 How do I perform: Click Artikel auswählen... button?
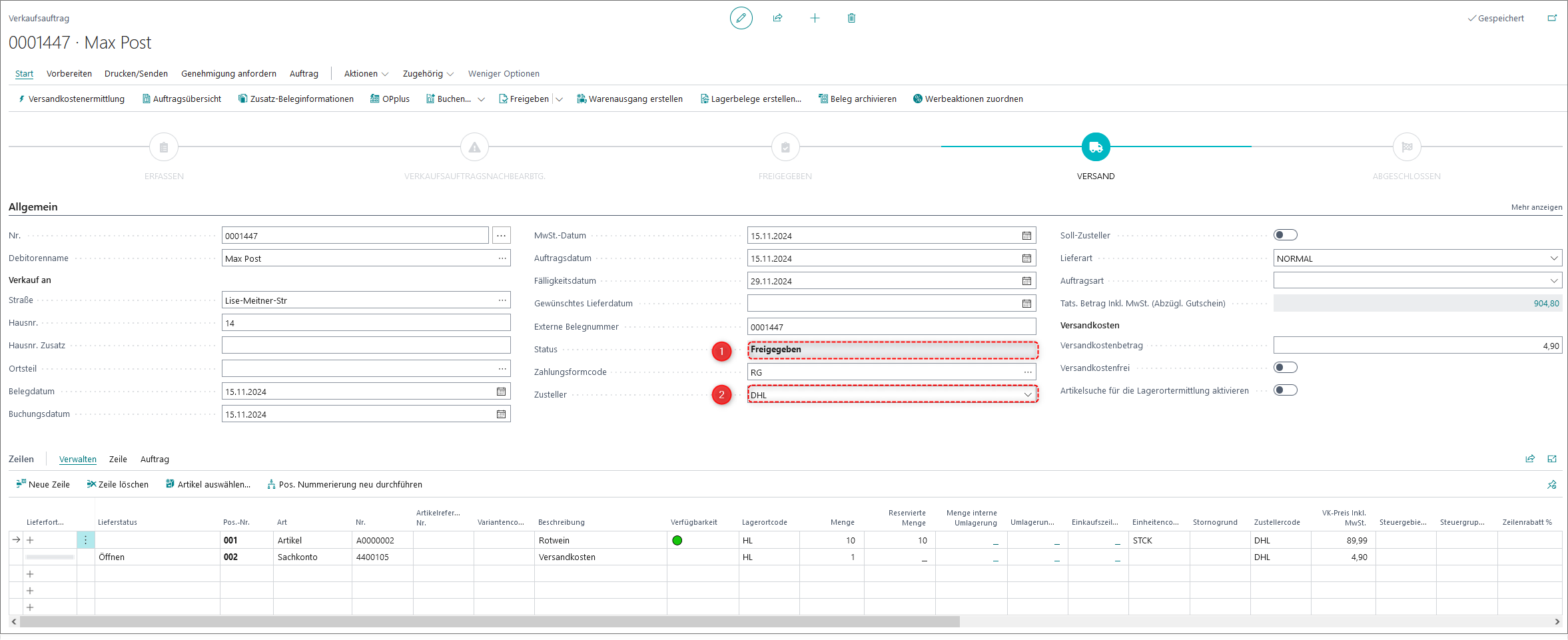pyautogui.click(x=208, y=485)
